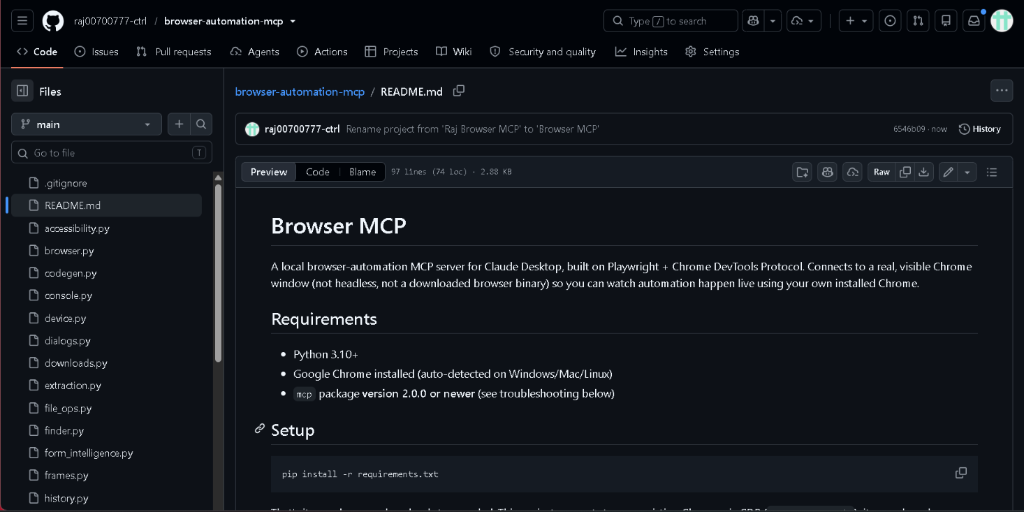Viewport: 1024px width, 512px height.
Task: Open the cloud agent dropdown in header
Action: click(804, 21)
